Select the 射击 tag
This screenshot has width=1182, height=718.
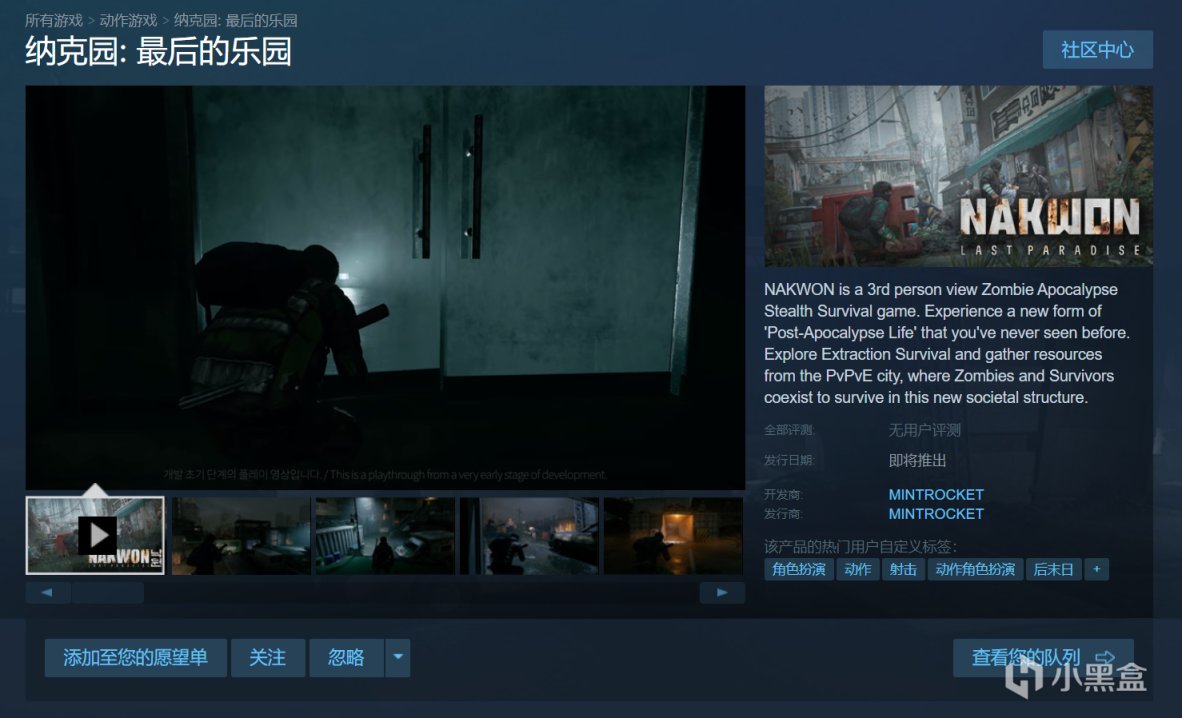pyautogui.click(x=903, y=569)
